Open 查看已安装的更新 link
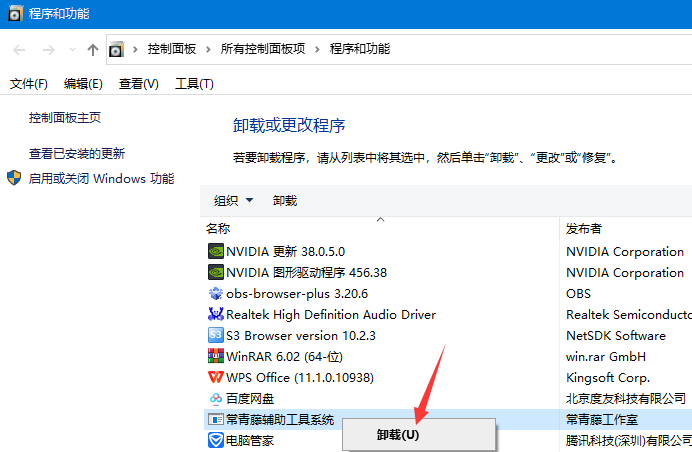Screen dimensions: 692x452 click(x=77, y=153)
